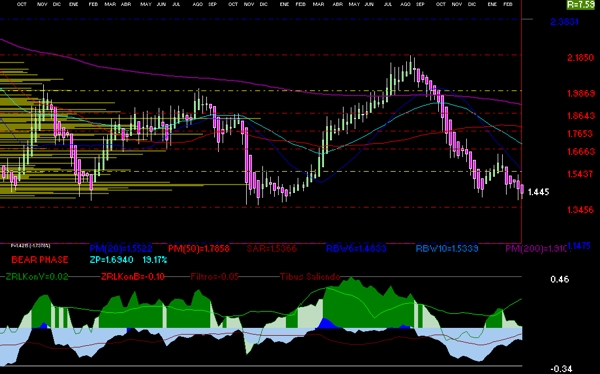Select the 2.3831 price level label

(x=564, y=22)
